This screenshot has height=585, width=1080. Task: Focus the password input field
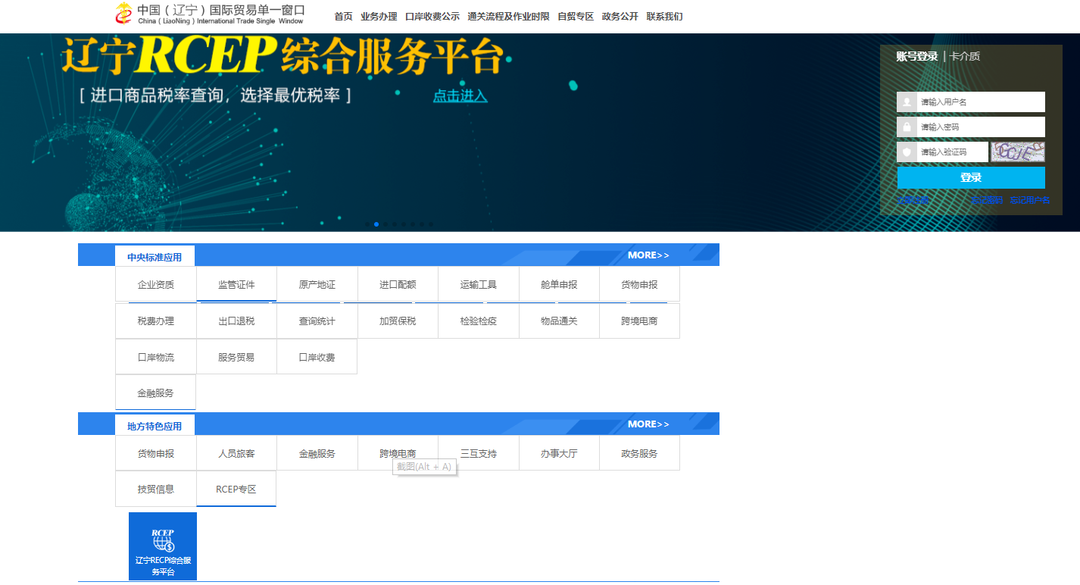pyautogui.click(x=981, y=127)
